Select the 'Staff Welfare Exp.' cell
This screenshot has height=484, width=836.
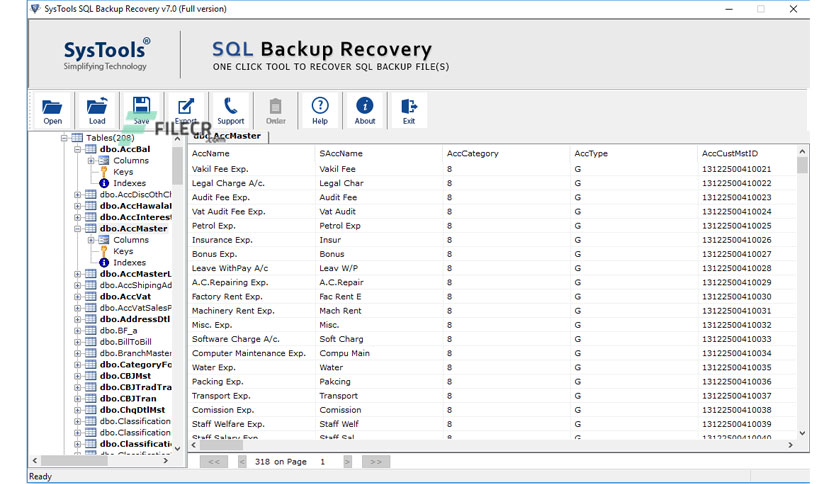(x=228, y=424)
